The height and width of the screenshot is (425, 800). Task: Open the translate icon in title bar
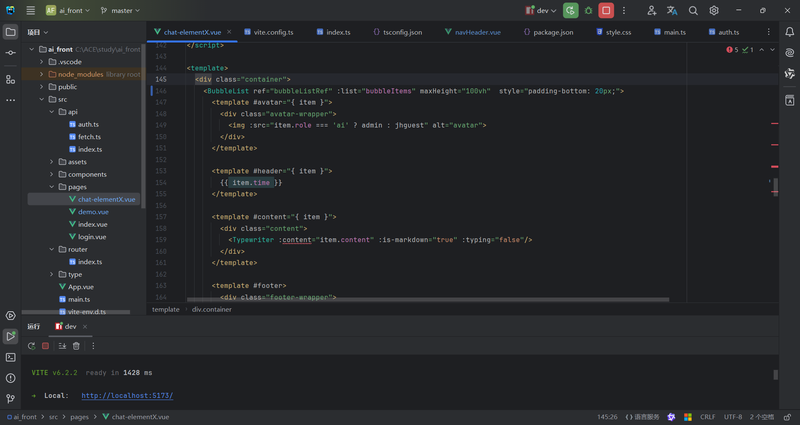672,10
